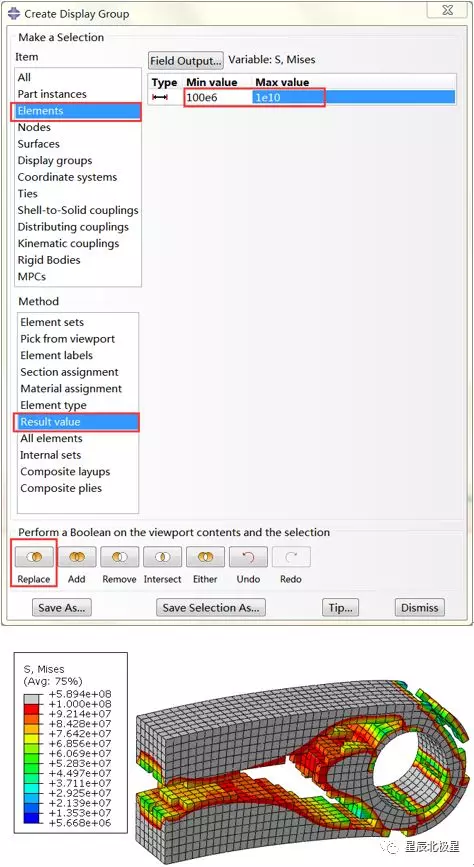Click the Max value field 1e10
This screenshot has width=474, height=867.
(288, 97)
